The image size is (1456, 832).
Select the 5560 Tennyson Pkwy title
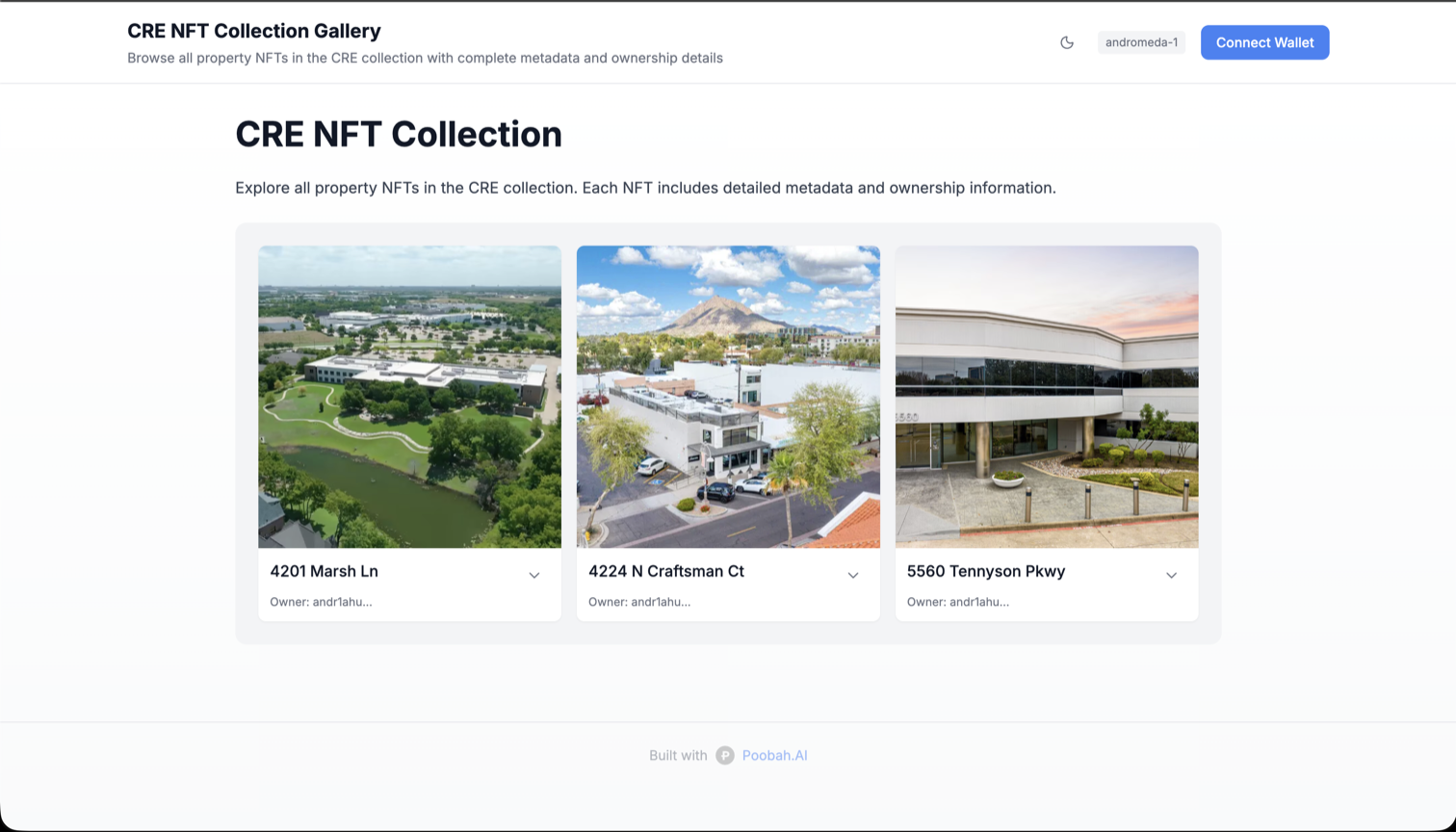pos(985,571)
